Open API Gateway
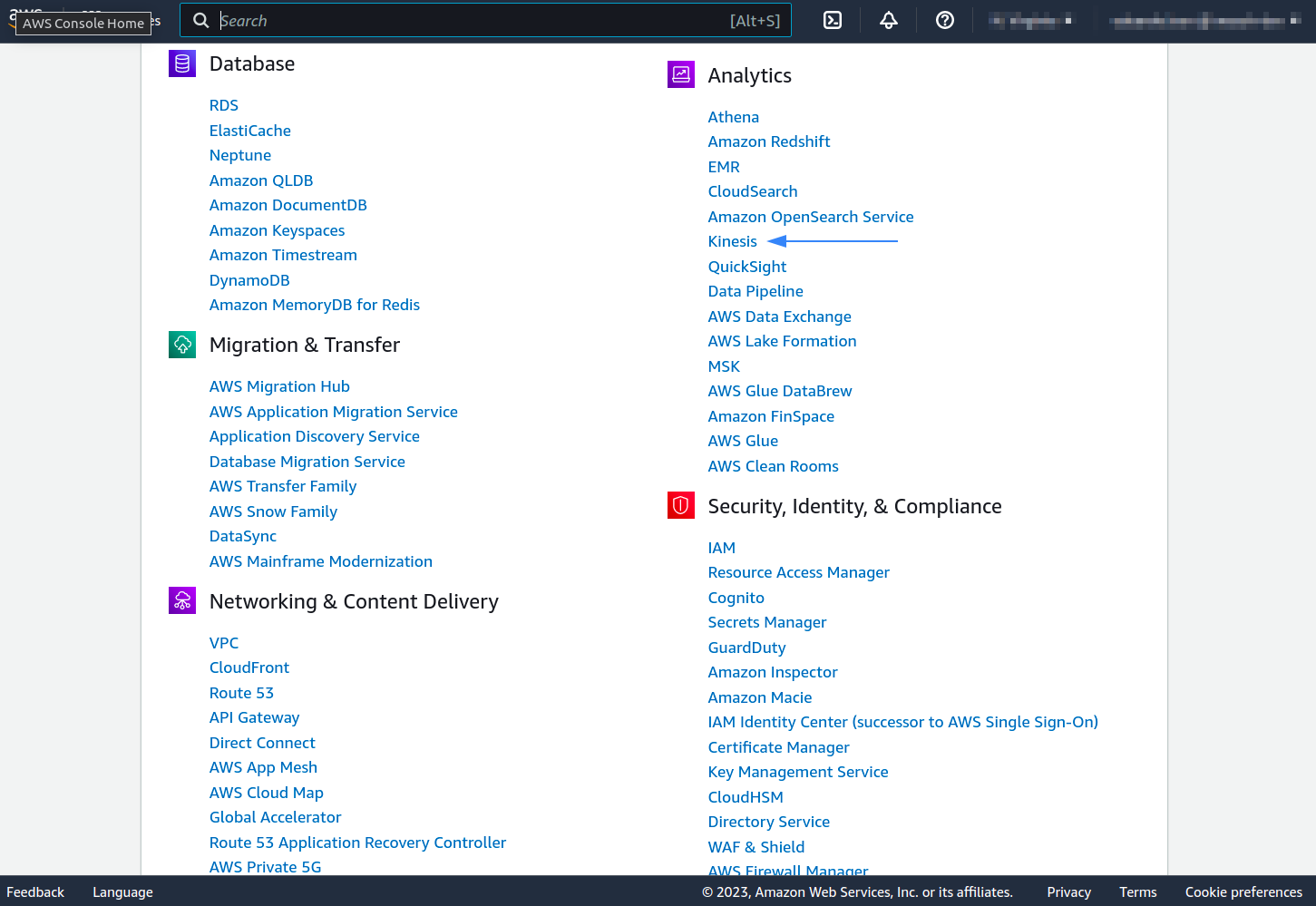1316x906 pixels. click(254, 717)
